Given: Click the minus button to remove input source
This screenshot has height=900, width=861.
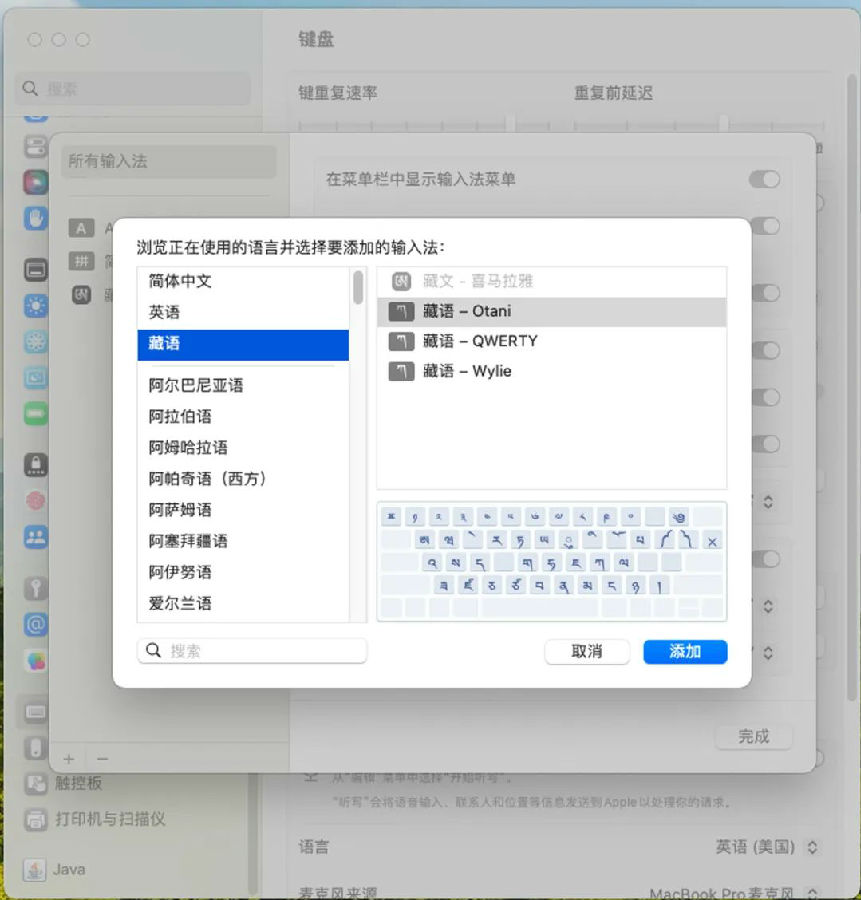Looking at the screenshot, I should [x=102, y=759].
